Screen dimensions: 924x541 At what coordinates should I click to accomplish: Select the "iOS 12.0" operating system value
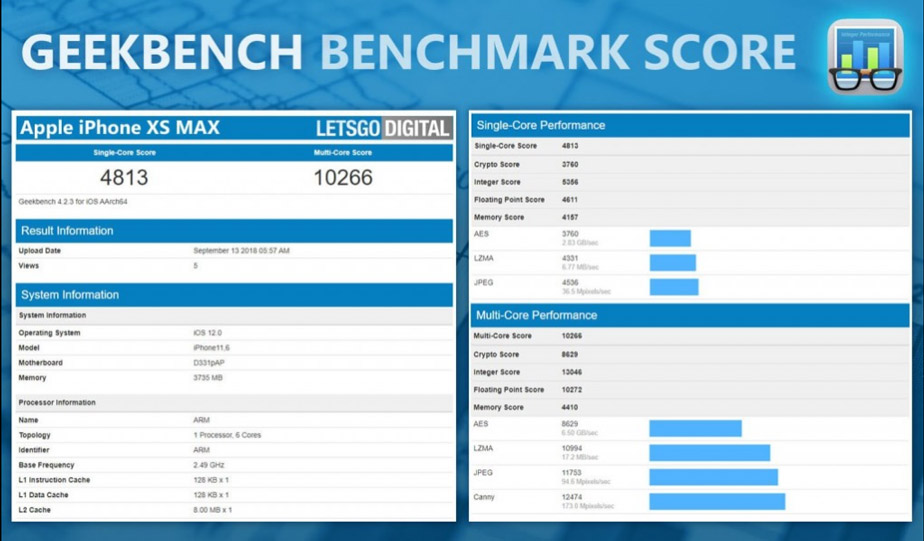207,333
